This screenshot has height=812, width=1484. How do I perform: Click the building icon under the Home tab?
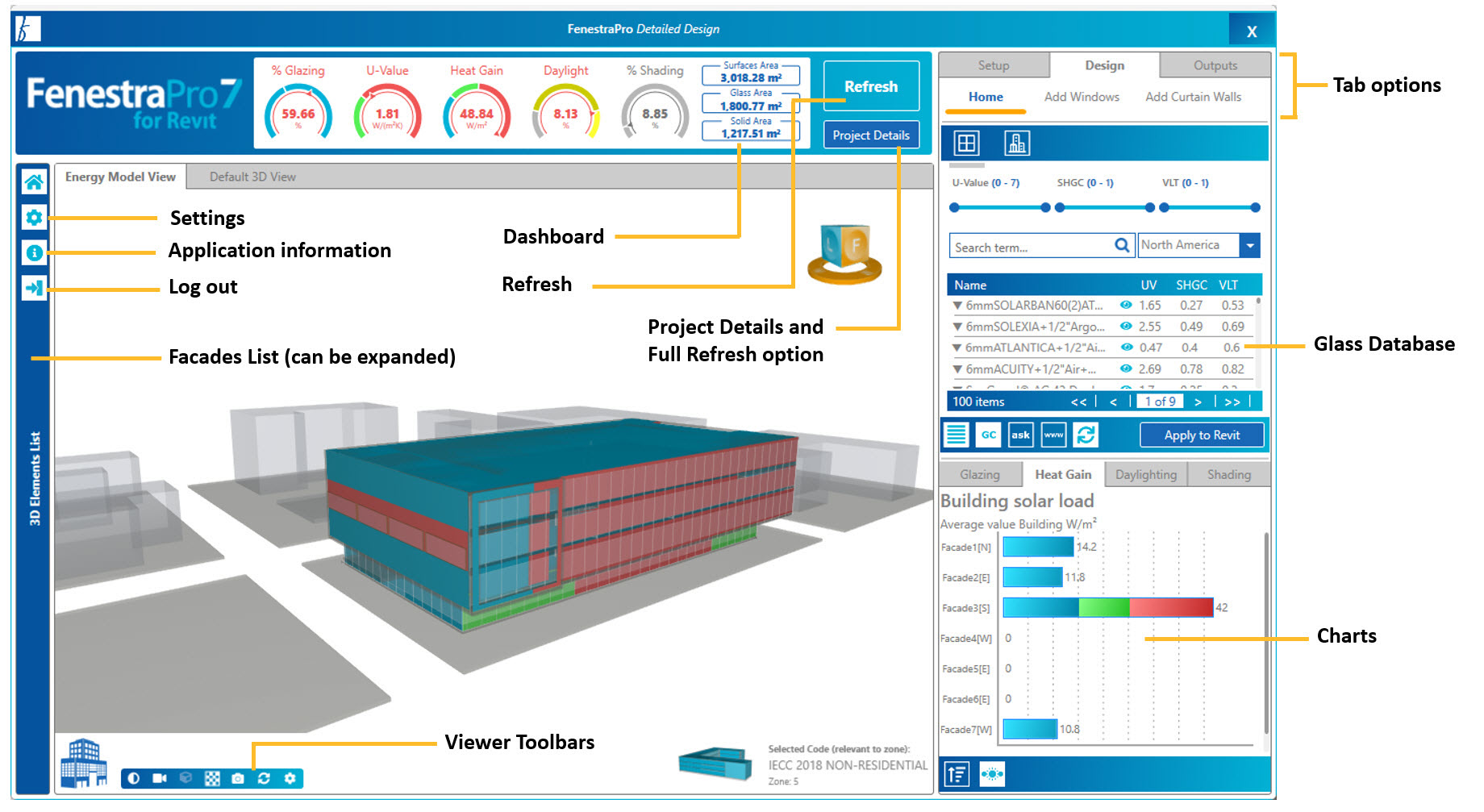click(x=1017, y=144)
